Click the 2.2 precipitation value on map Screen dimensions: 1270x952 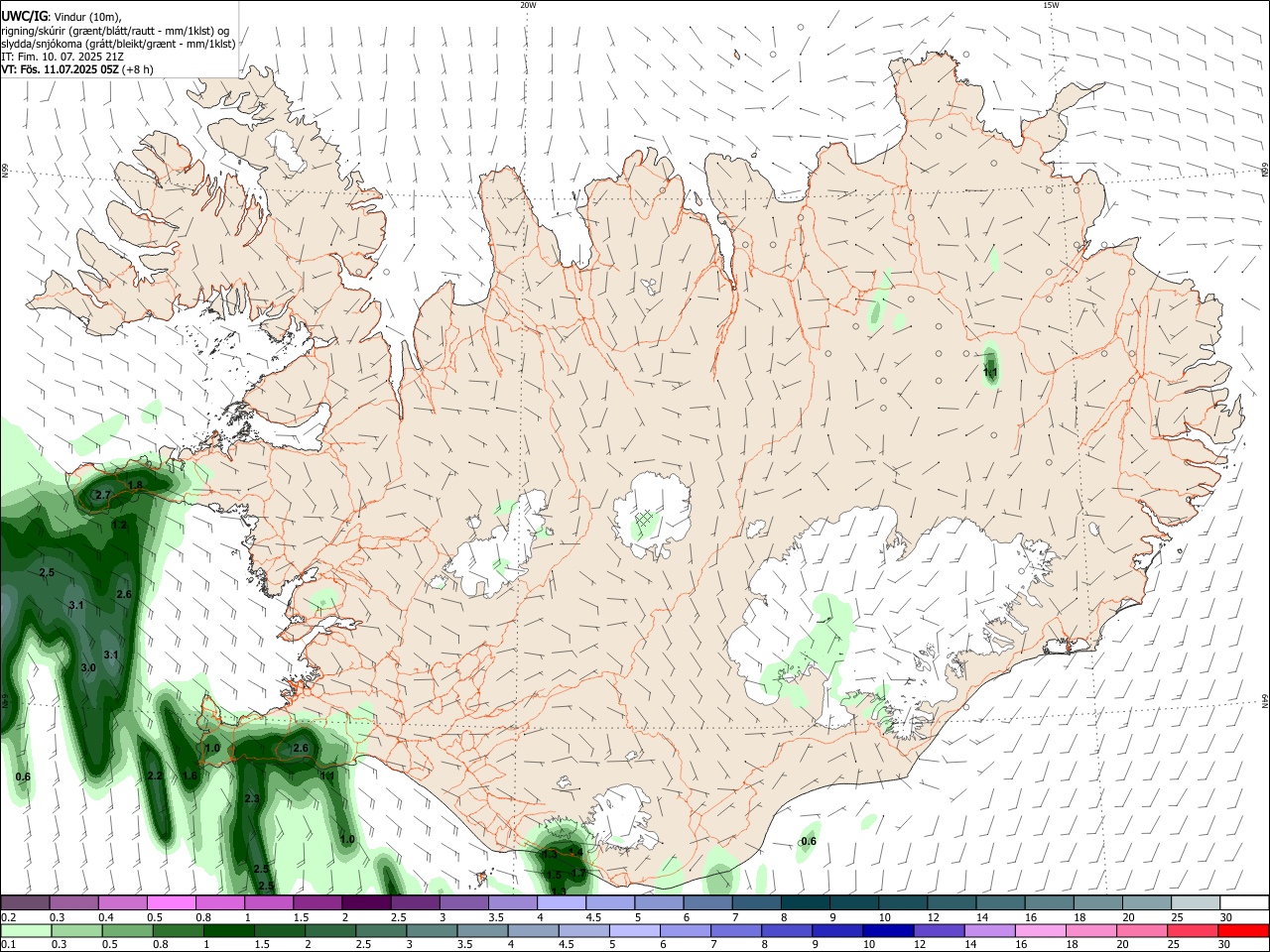click(x=155, y=775)
